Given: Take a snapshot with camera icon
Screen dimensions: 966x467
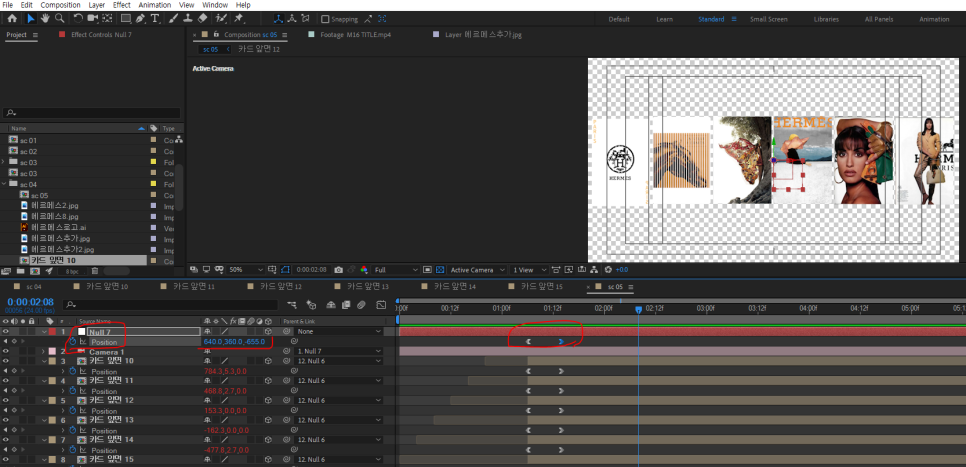Looking at the screenshot, I should [x=338, y=270].
